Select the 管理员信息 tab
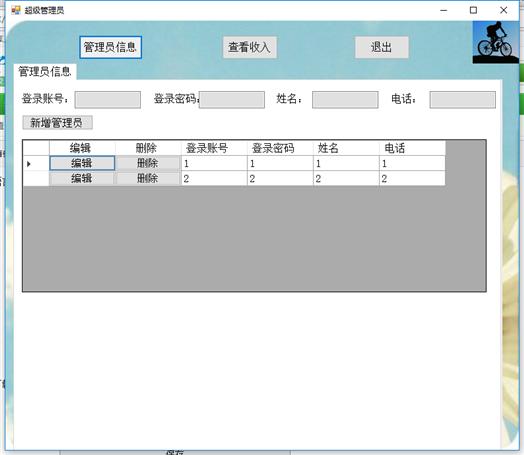 click(45, 71)
